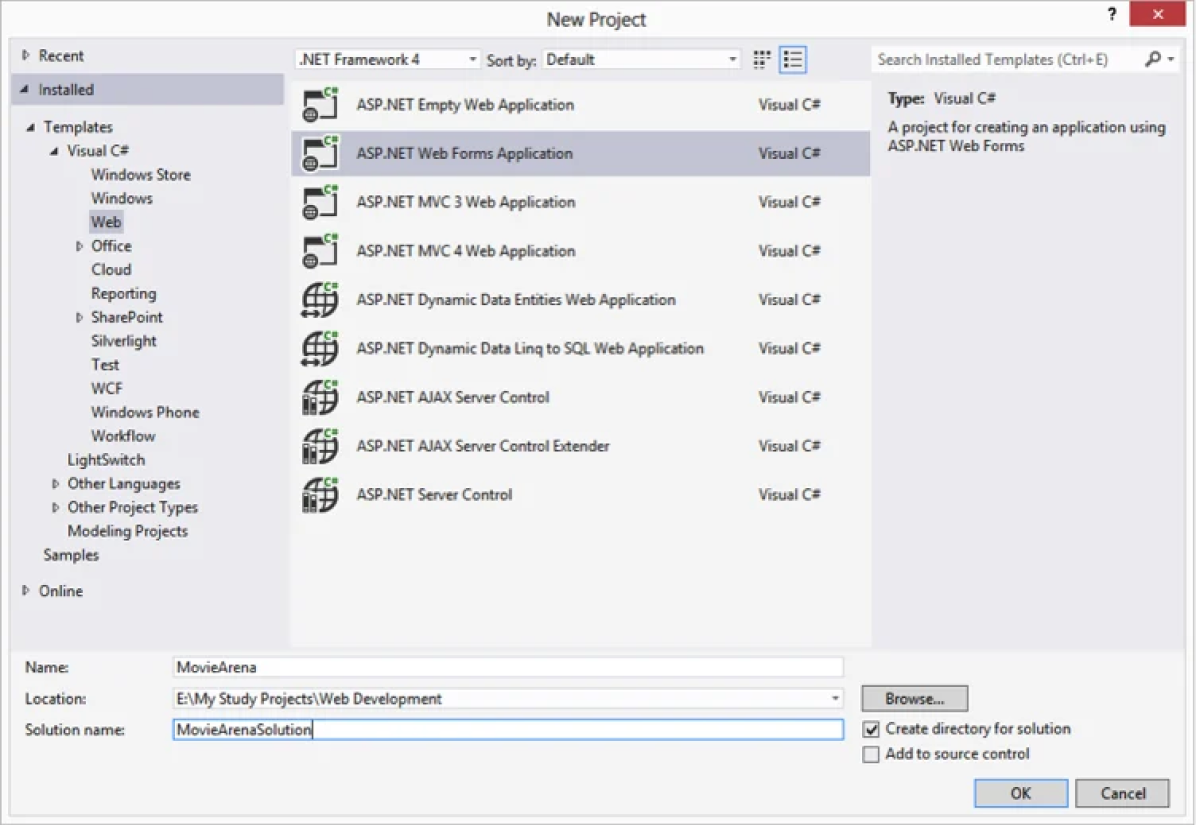Expand the Recent section
The width and height of the screenshot is (1196, 825).
pos(26,55)
